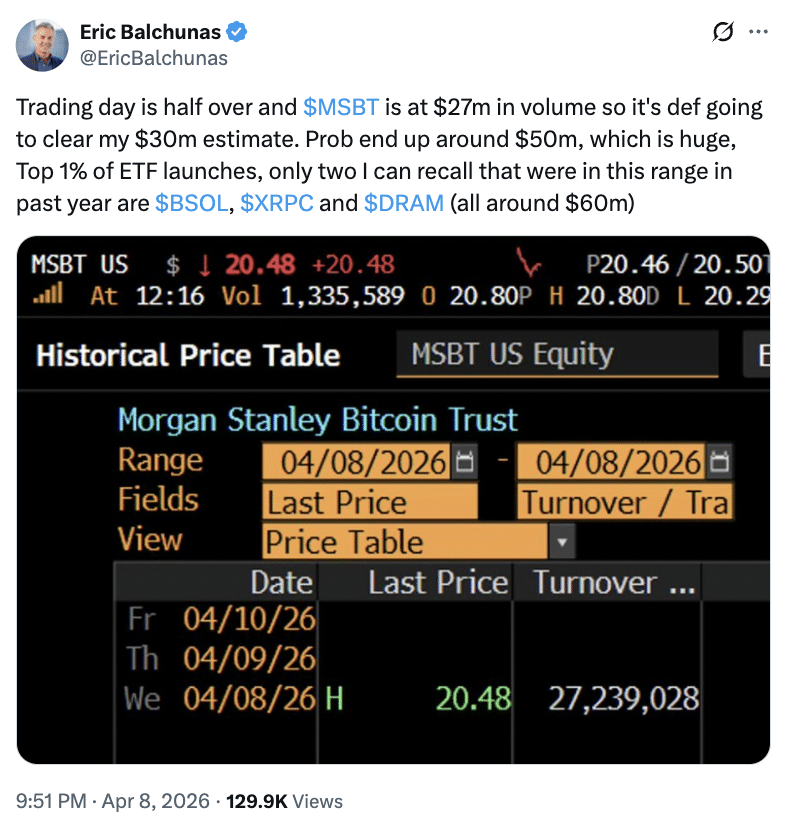
Task: Click the @EricBalchunas handle
Action: pyautogui.click(x=153, y=58)
